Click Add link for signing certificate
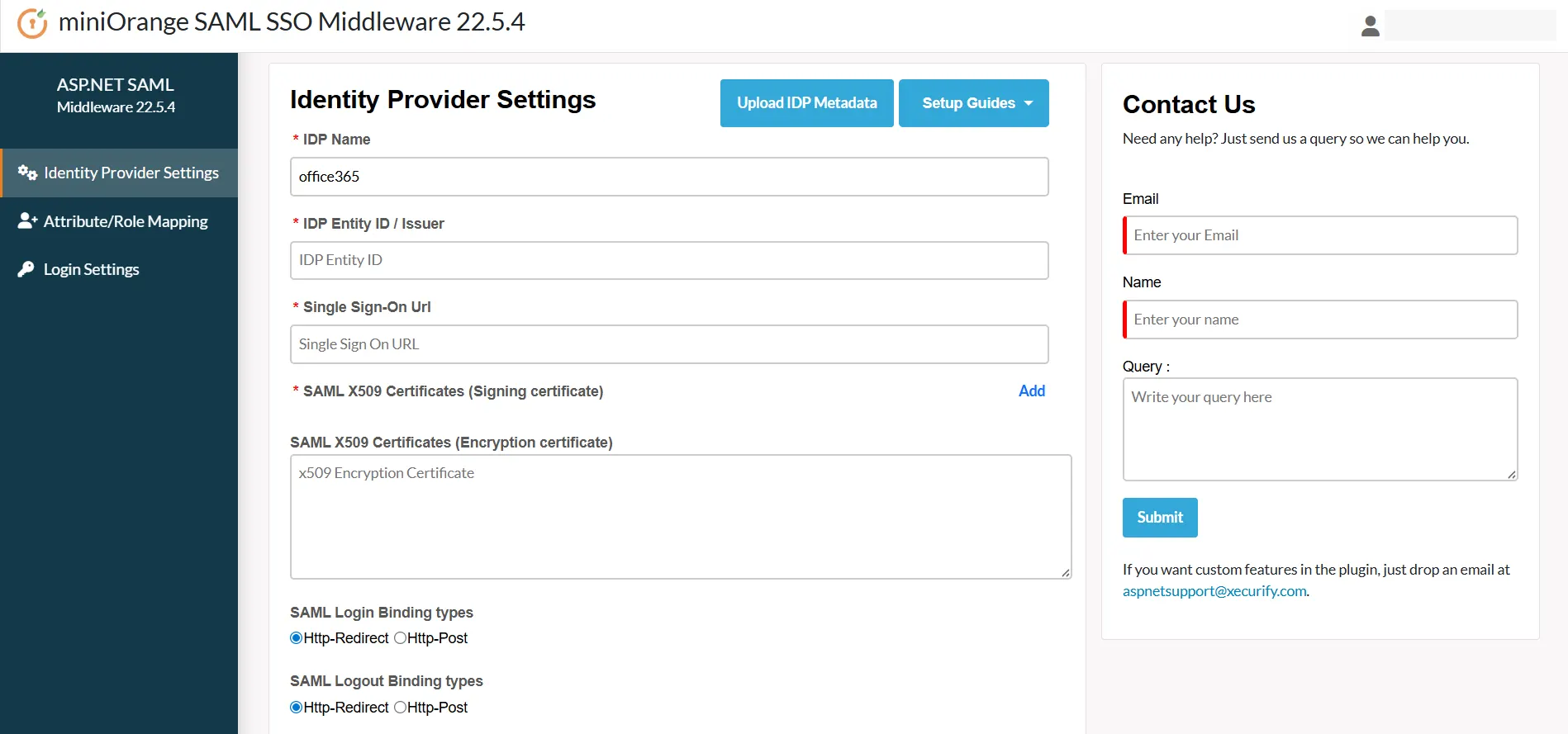This screenshot has width=1568, height=734. coord(1031,391)
